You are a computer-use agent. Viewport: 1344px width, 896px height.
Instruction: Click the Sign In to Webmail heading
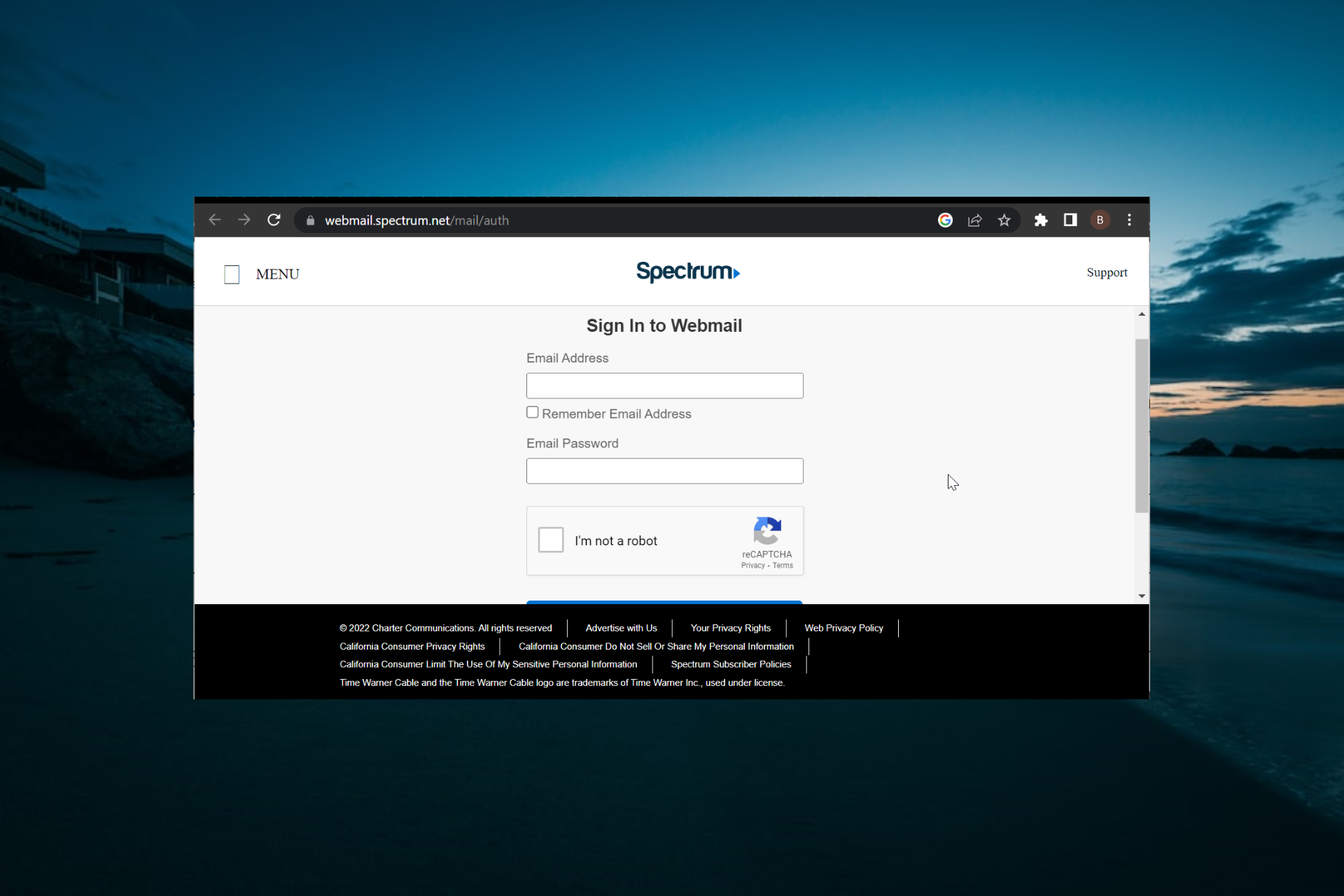click(x=664, y=325)
